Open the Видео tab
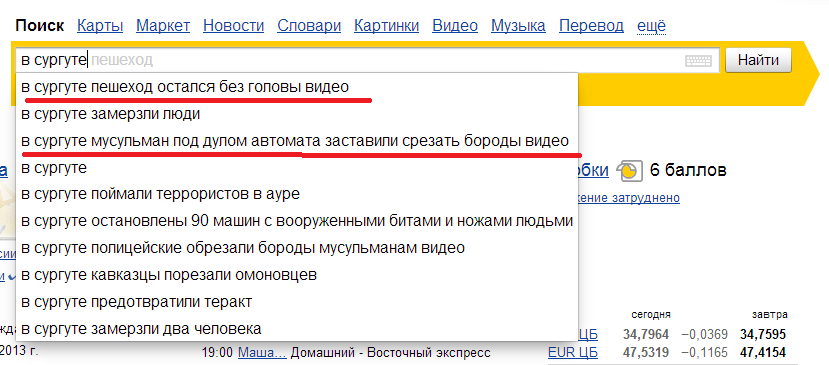The width and height of the screenshot is (829, 365). point(455,25)
